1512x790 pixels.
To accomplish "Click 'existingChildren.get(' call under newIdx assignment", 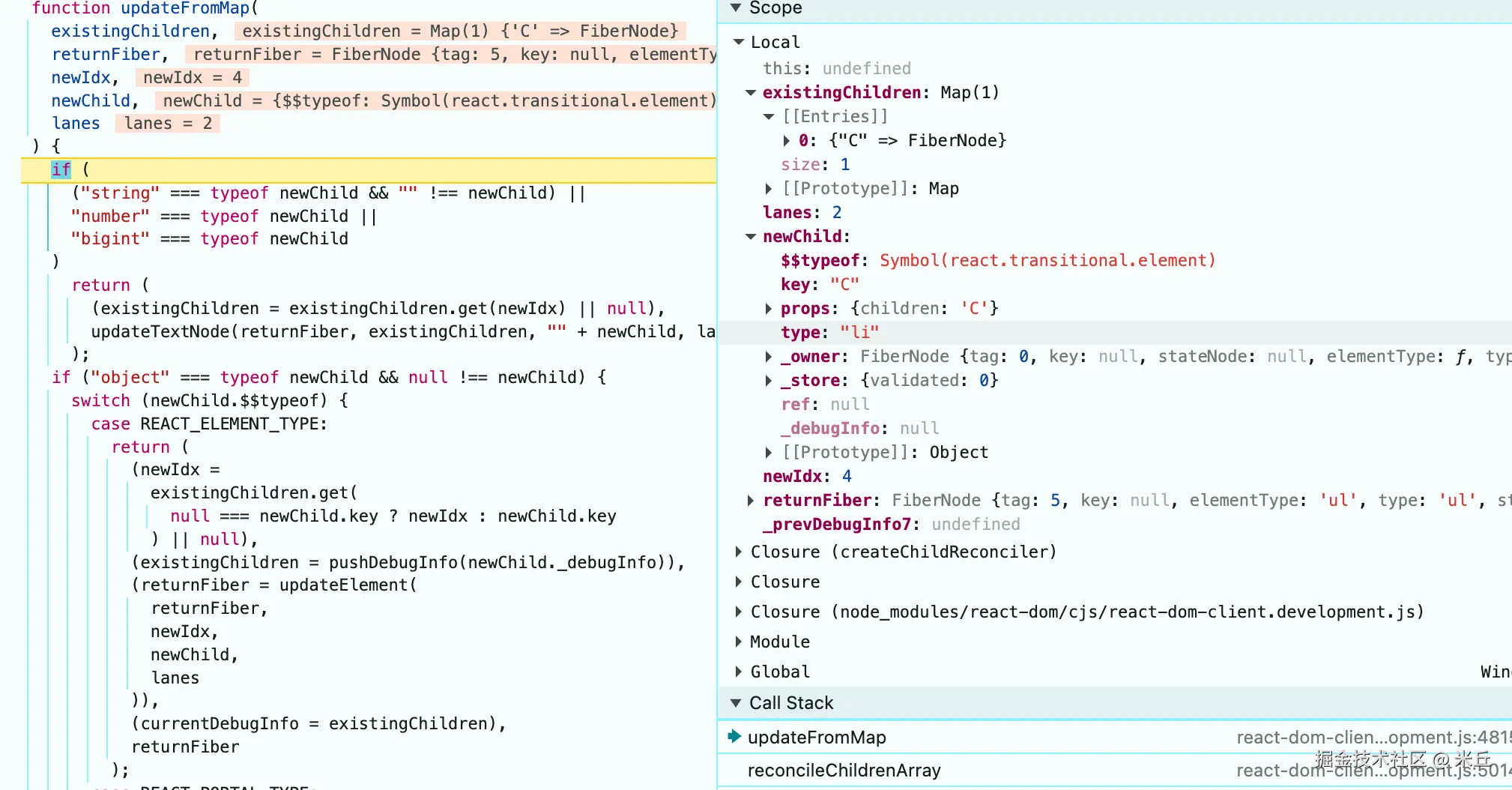I will (254, 492).
